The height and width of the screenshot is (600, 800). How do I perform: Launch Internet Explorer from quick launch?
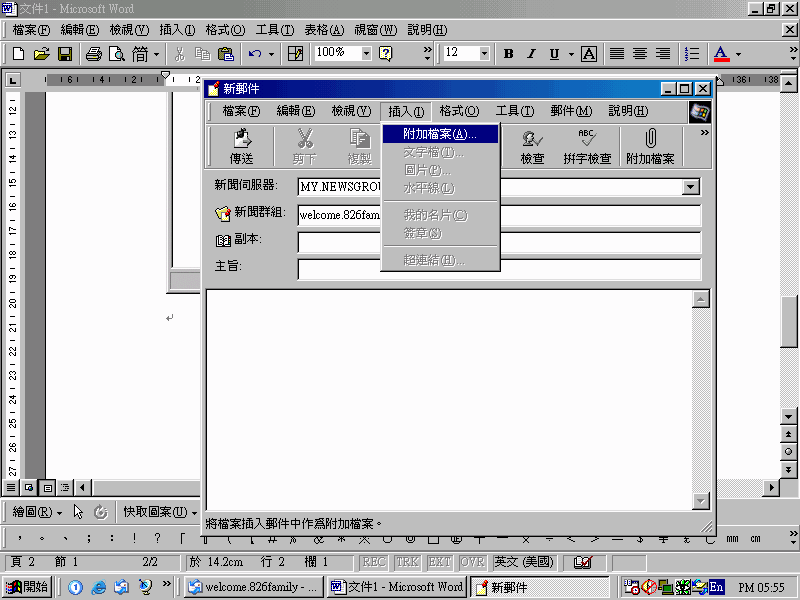(98, 587)
